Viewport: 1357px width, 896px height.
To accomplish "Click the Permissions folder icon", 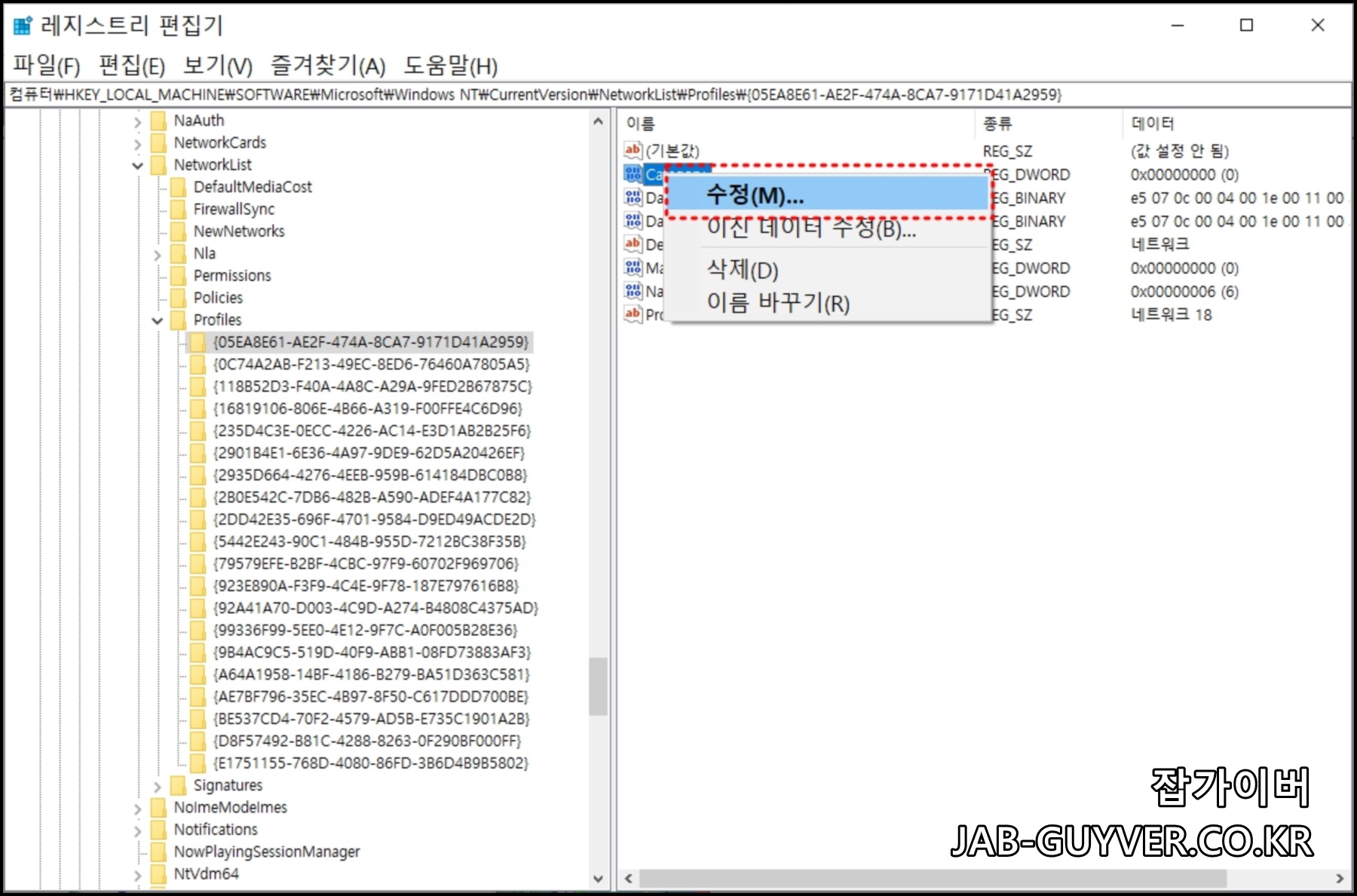I will pos(178,276).
